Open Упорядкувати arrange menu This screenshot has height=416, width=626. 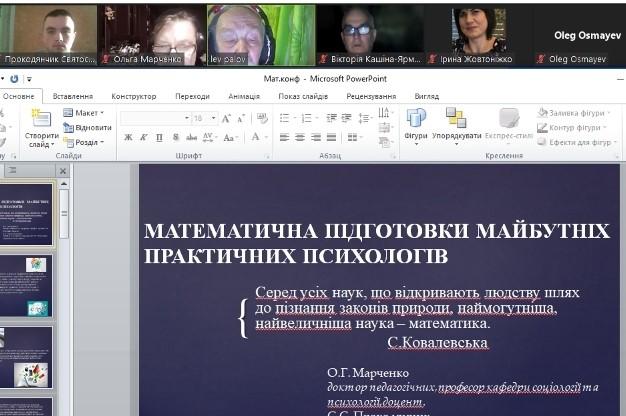click(456, 126)
